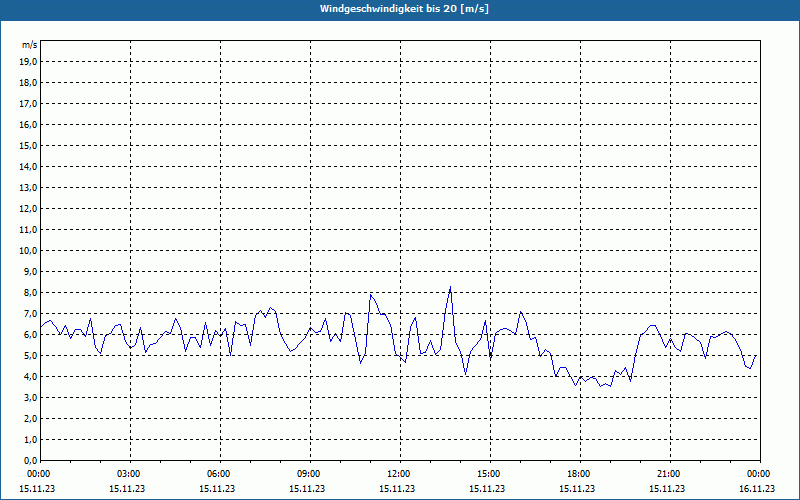Click the '9,0' y-axis label

pyautogui.click(x=30, y=271)
